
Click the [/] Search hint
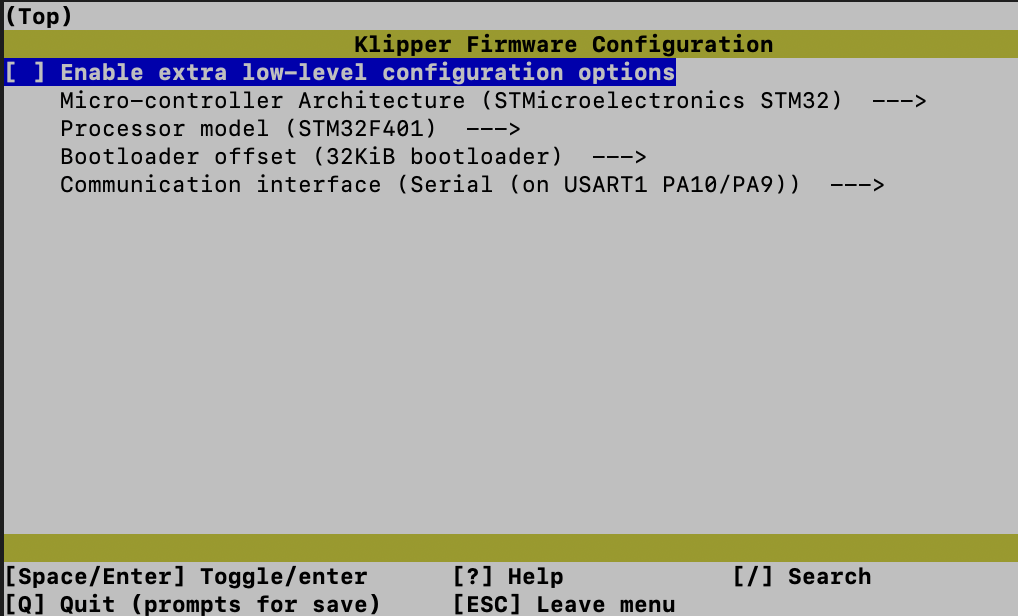point(801,576)
